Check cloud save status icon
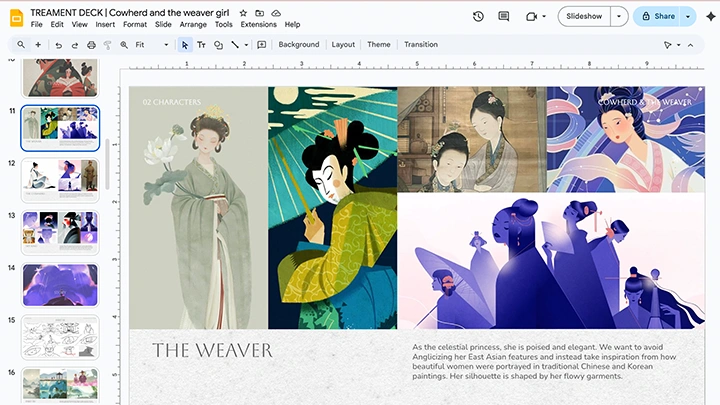 276,13
